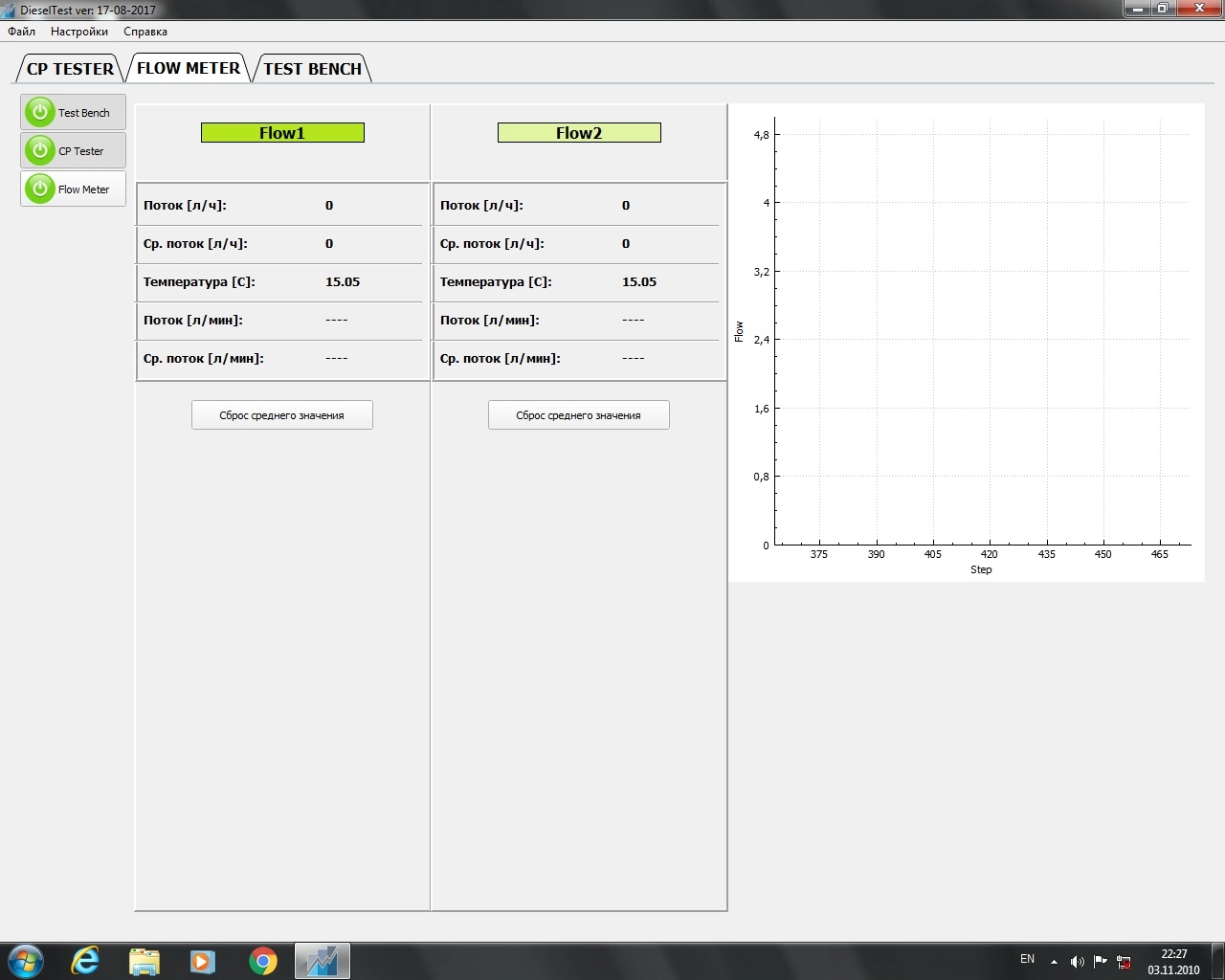Click the Step axis label on chart
The image size is (1225, 980).
(981, 569)
